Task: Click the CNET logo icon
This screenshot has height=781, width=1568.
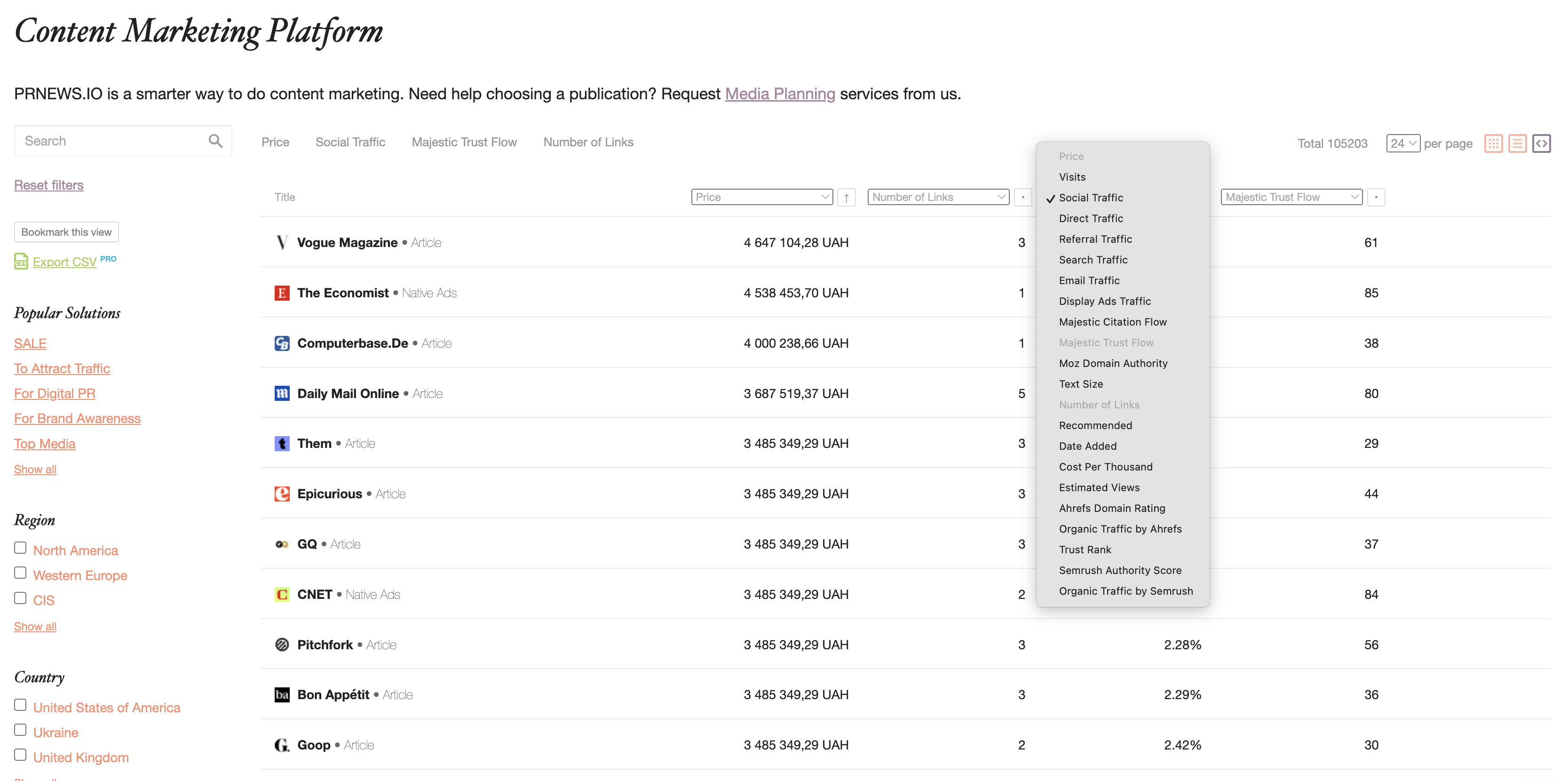Action: (x=282, y=594)
